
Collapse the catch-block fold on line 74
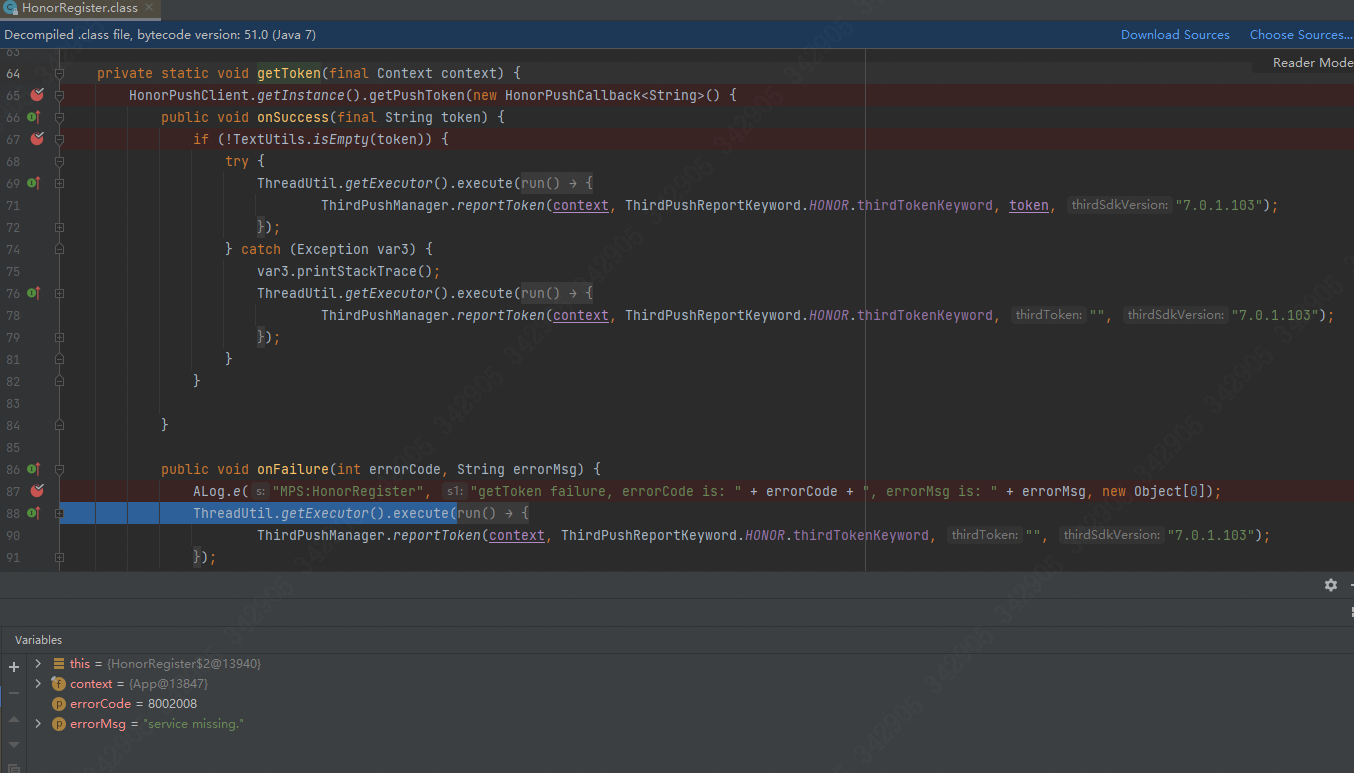60,249
